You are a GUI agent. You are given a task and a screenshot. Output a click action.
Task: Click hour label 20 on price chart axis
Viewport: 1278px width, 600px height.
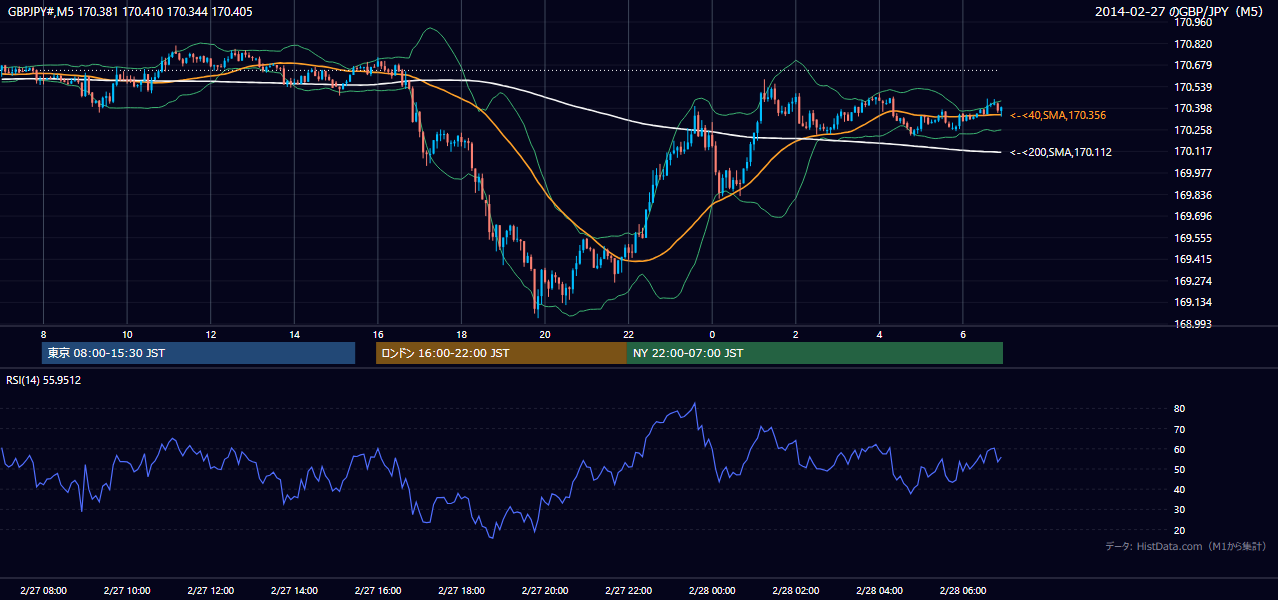[544, 334]
